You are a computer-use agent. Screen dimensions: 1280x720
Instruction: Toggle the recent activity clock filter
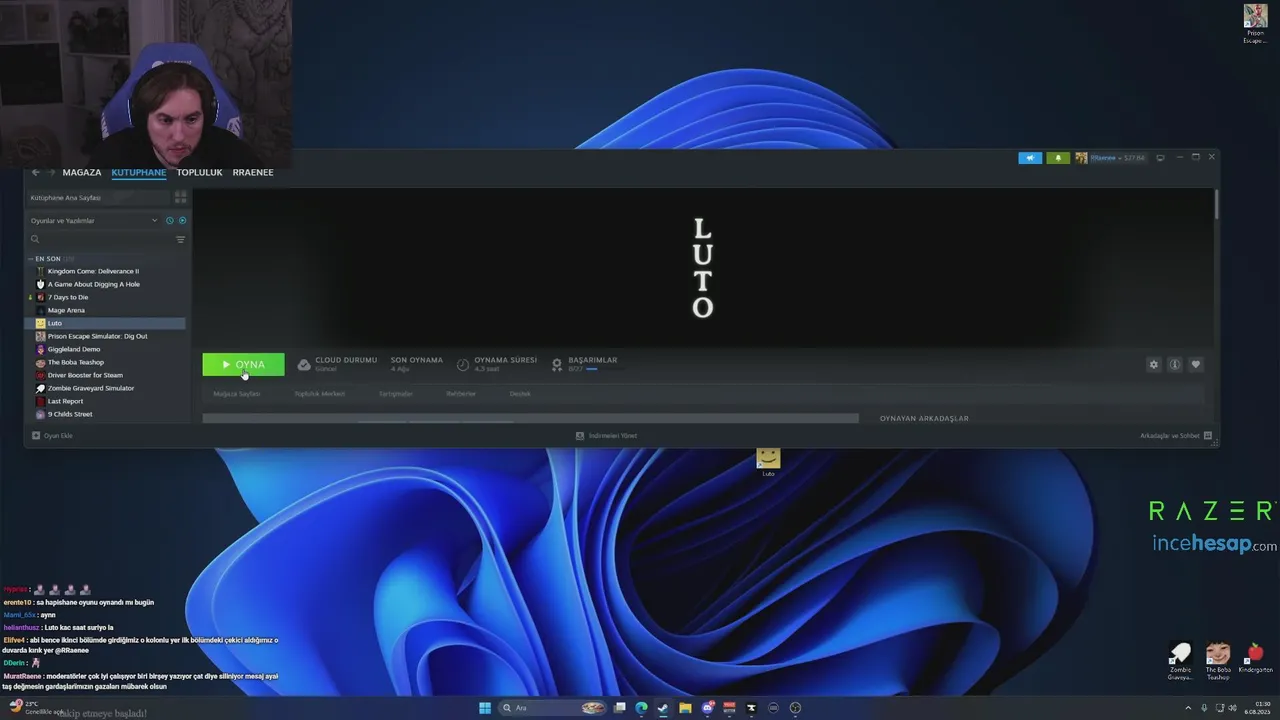(x=169, y=220)
